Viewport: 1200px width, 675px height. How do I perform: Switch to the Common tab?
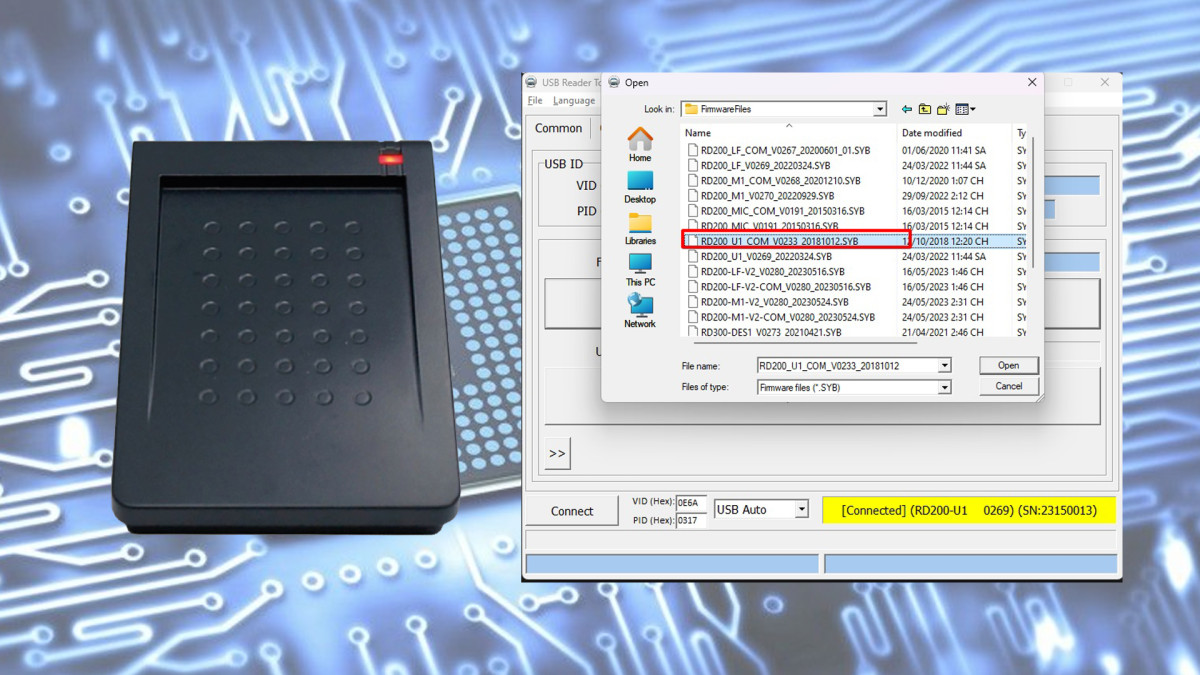tap(558, 128)
